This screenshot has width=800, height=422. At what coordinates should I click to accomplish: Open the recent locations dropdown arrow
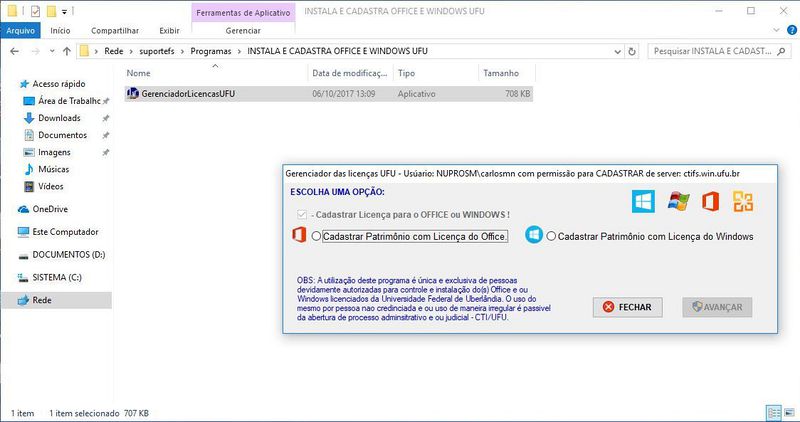(x=52, y=51)
